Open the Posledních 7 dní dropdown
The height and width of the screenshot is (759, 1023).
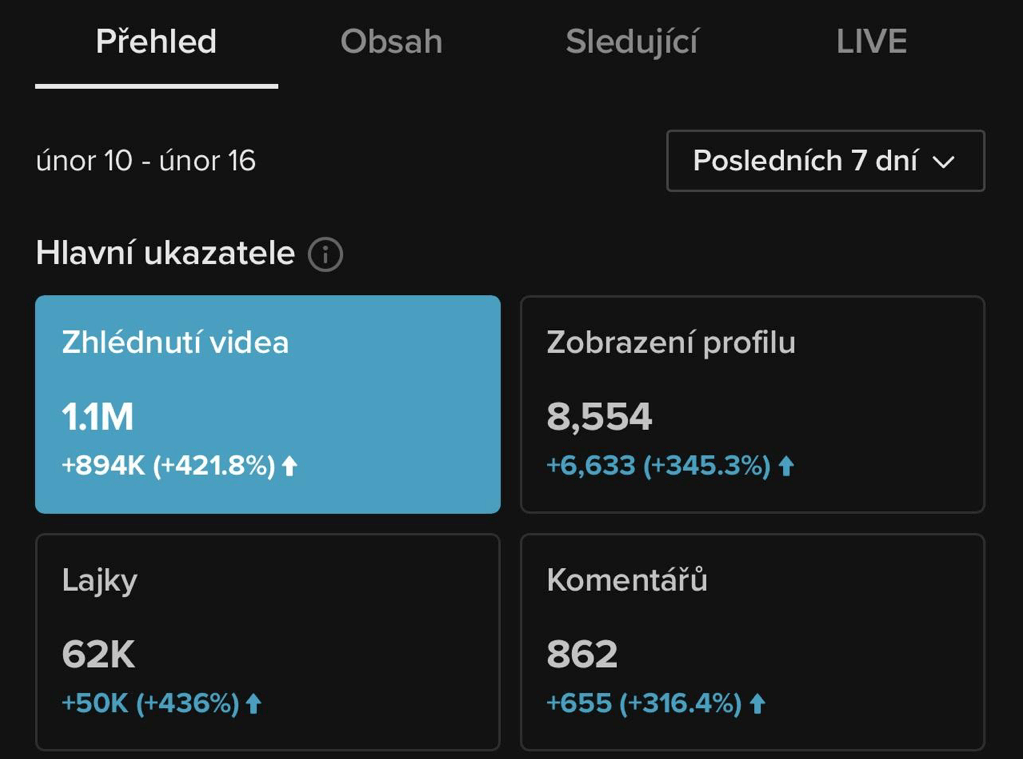[x=825, y=161]
